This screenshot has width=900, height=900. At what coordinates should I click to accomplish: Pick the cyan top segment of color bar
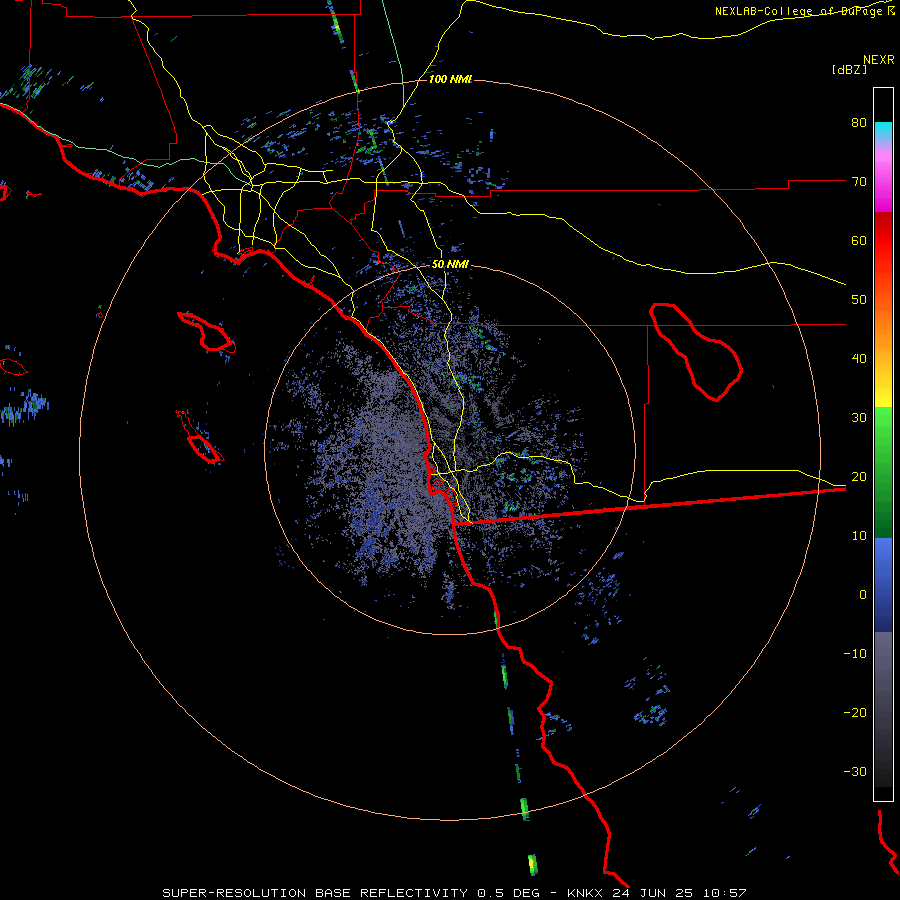(883, 132)
